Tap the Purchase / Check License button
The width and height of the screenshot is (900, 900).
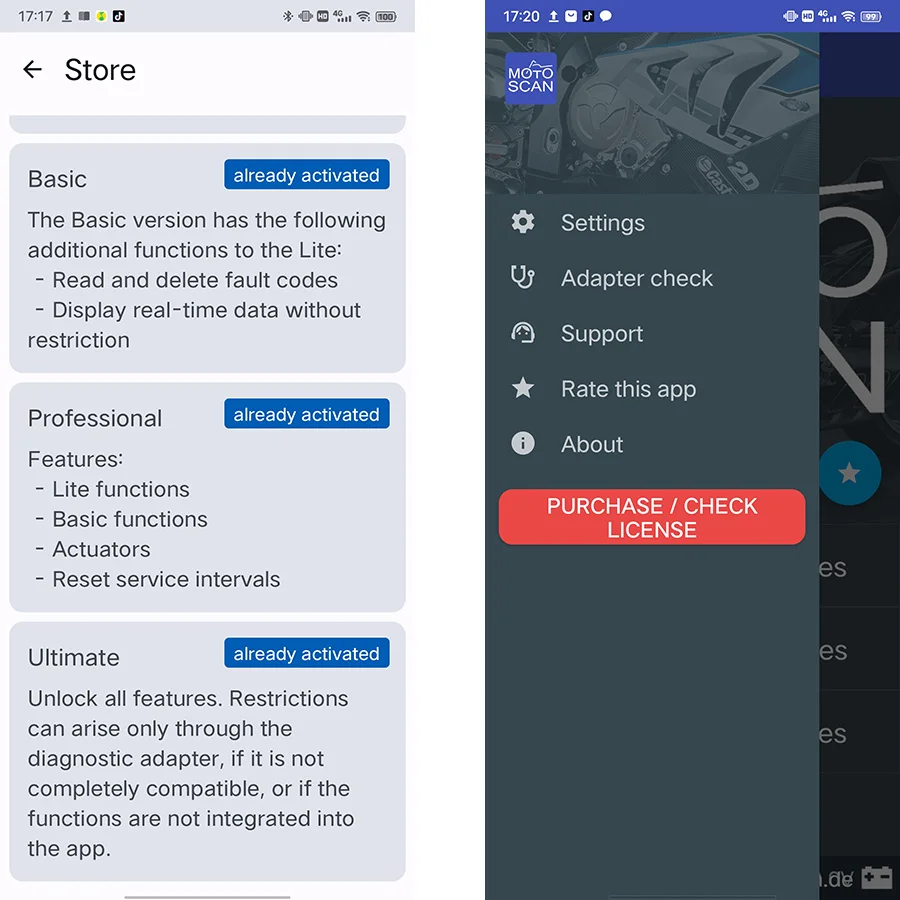pos(652,517)
